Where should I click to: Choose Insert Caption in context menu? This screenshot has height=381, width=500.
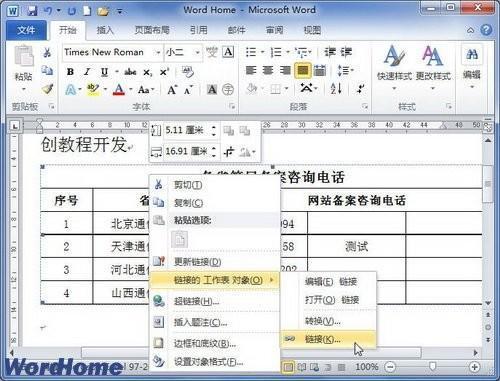pyautogui.click(x=215, y=322)
